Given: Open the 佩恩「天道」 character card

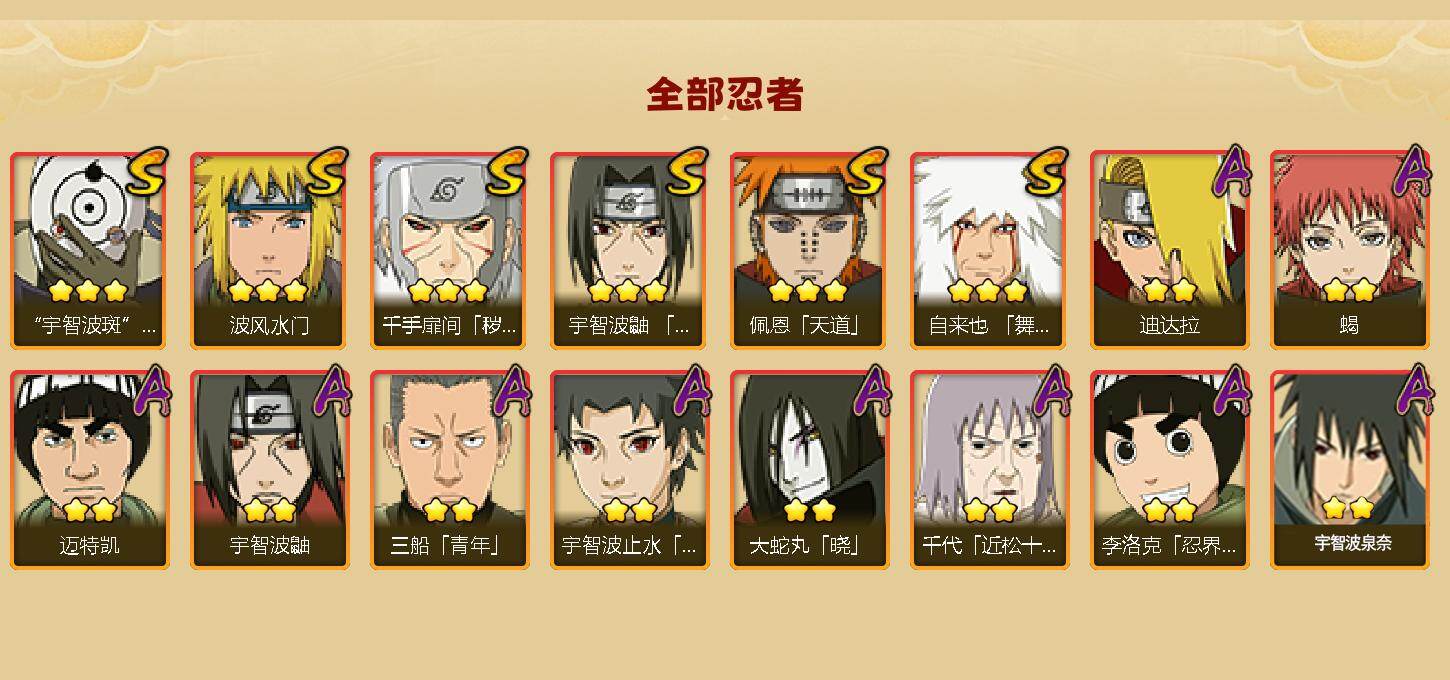Looking at the screenshot, I should click(x=809, y=250).
